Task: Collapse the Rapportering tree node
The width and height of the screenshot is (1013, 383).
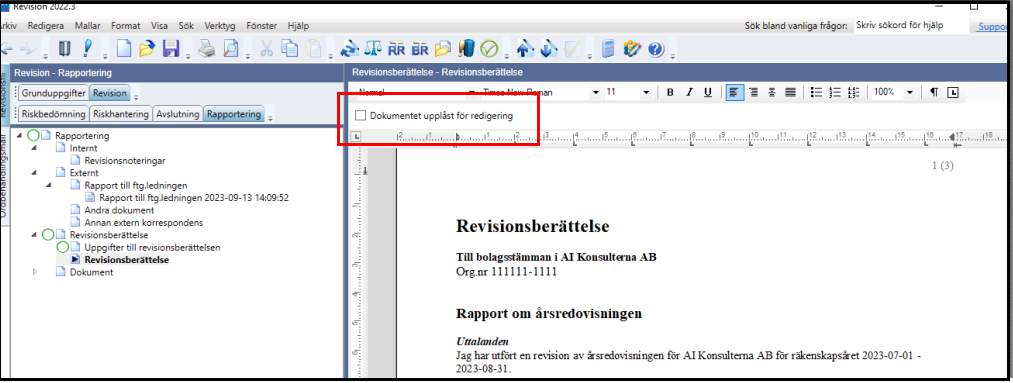Action: [19, 136]
